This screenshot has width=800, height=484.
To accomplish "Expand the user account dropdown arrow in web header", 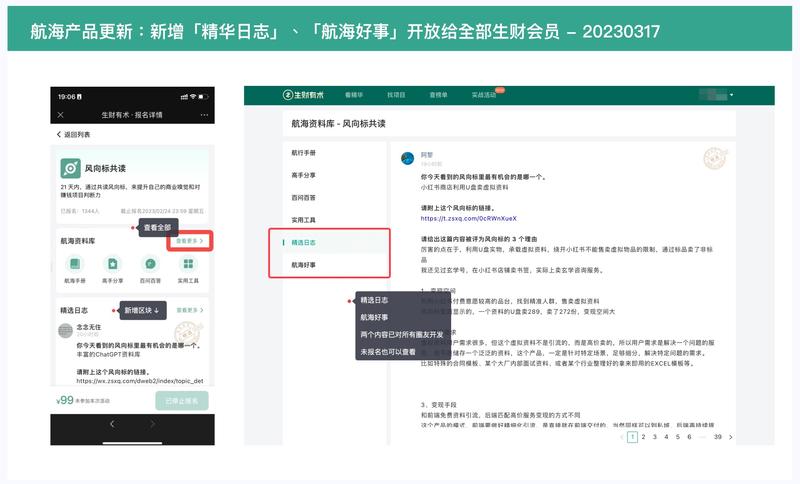I will [x=731, y=95].
